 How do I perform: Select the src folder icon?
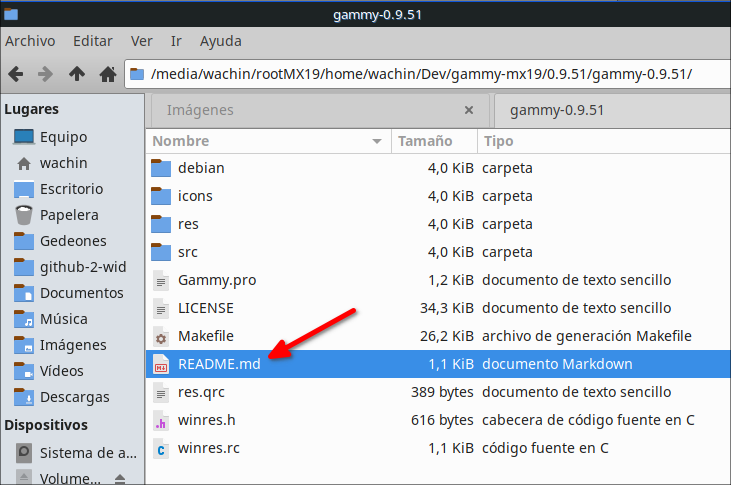pyautogui.click(x=161, y=252)
